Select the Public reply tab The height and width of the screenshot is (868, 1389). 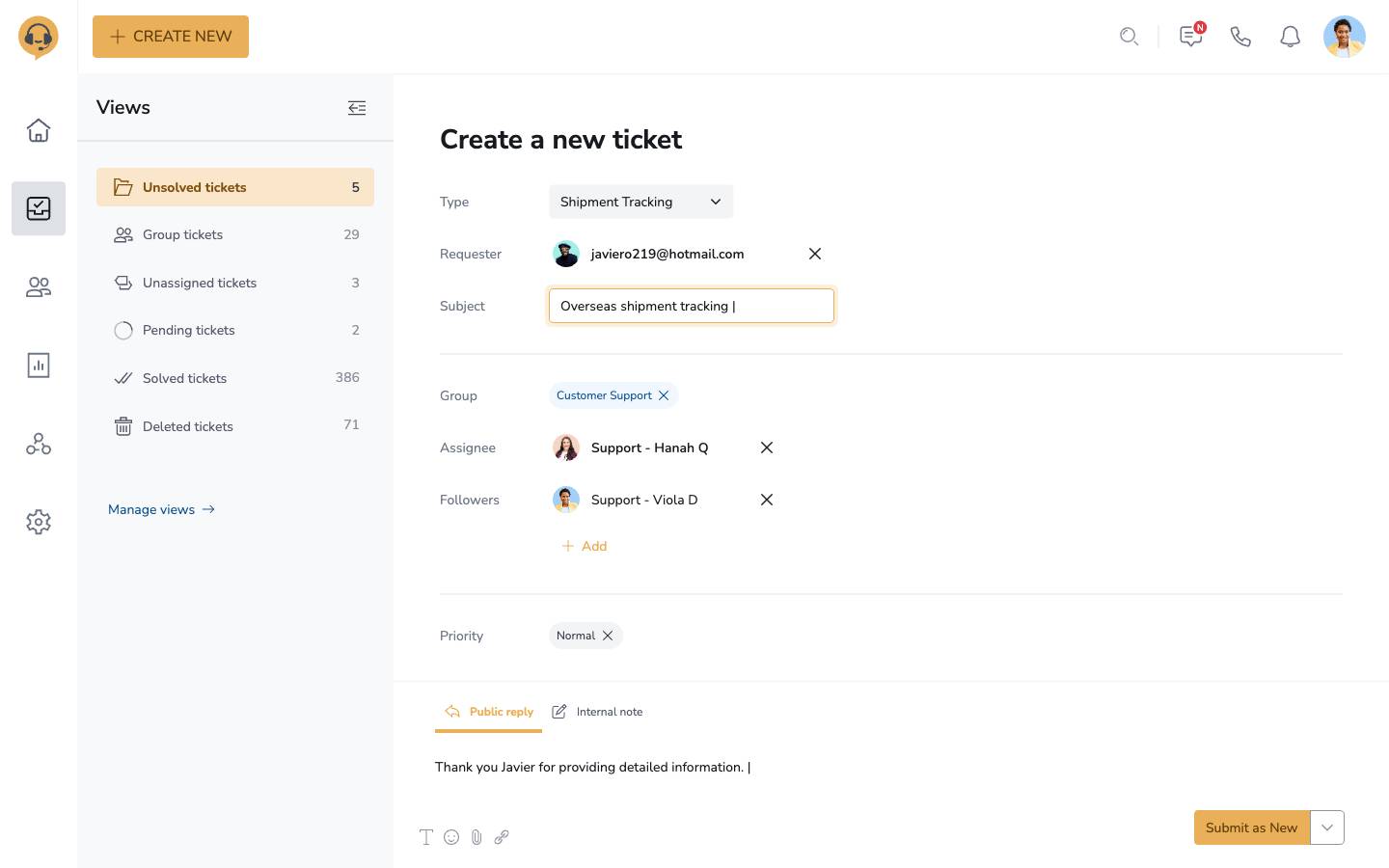pos(489,712)
